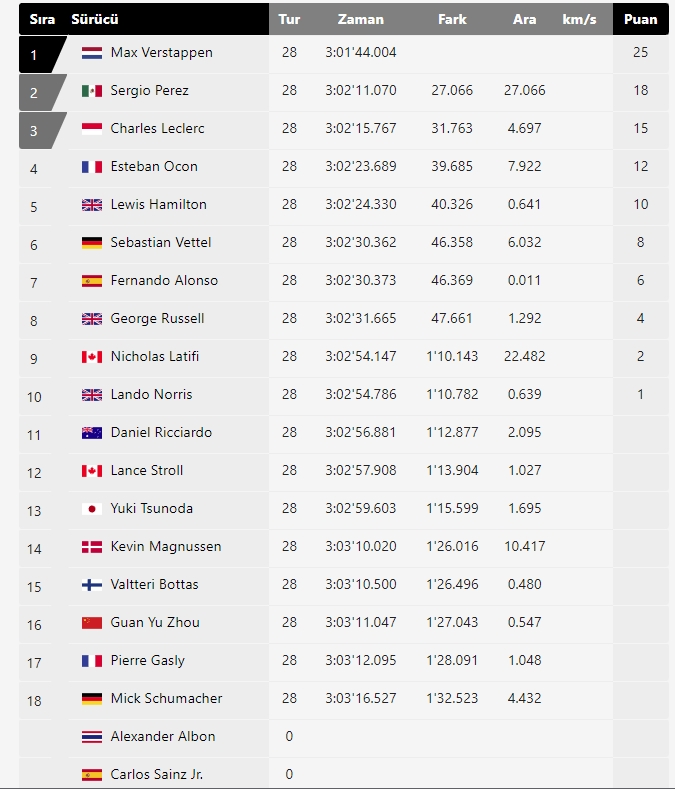The image size is (675, 789).
Task: Click the Puan column header
Action: click(640, 19)
